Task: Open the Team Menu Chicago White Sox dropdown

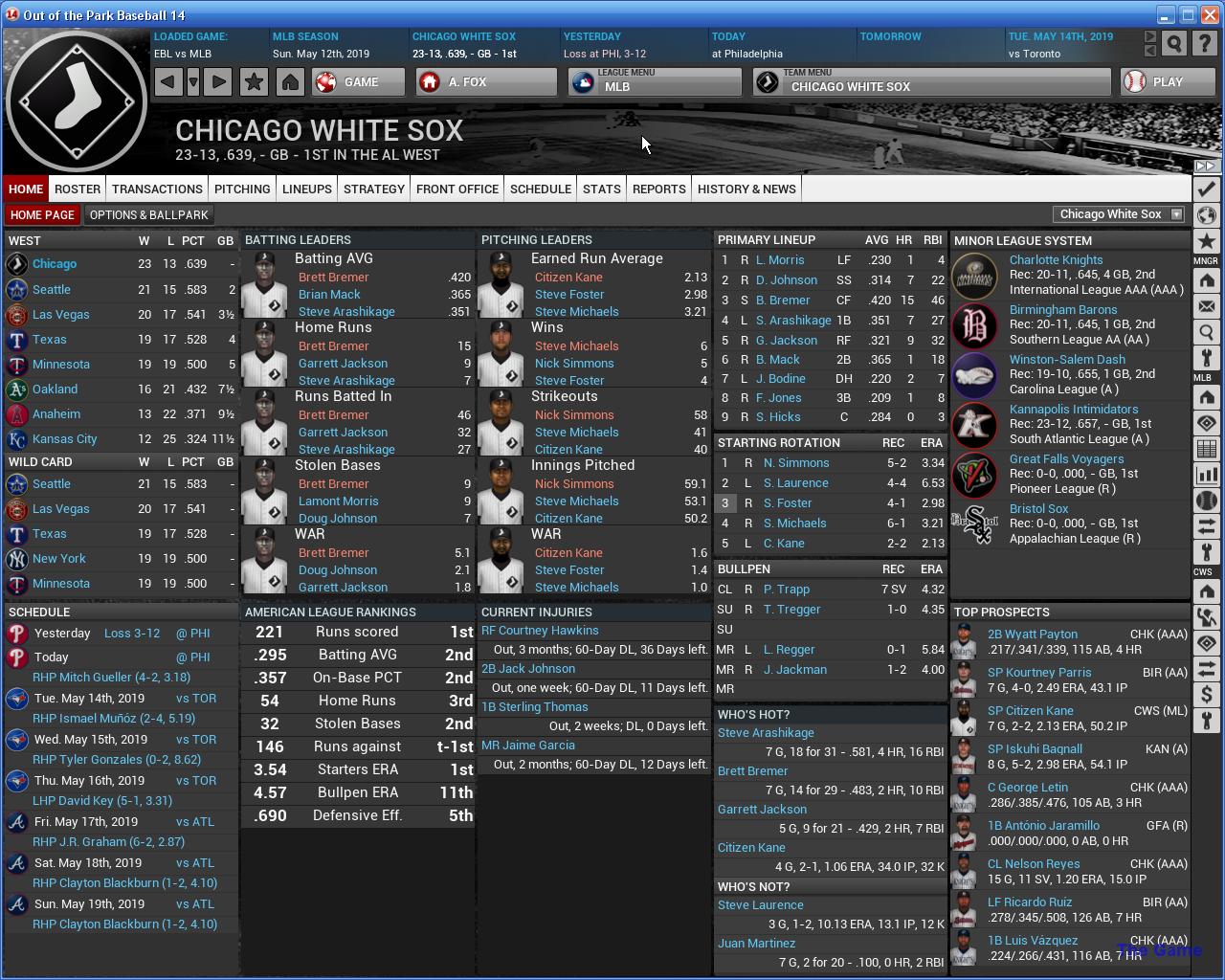Action: click(x=932, y=82)
